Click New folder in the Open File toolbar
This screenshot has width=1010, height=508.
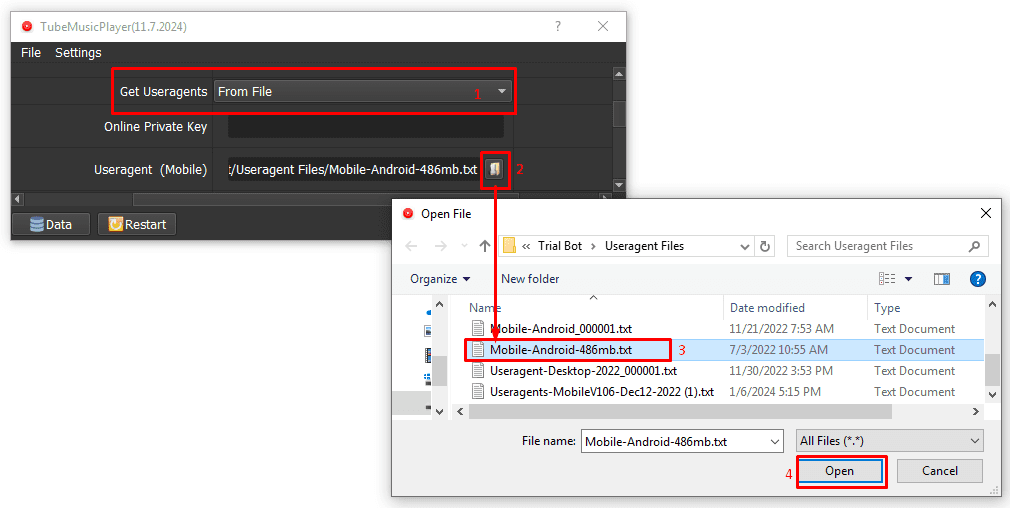click(530, 279)
